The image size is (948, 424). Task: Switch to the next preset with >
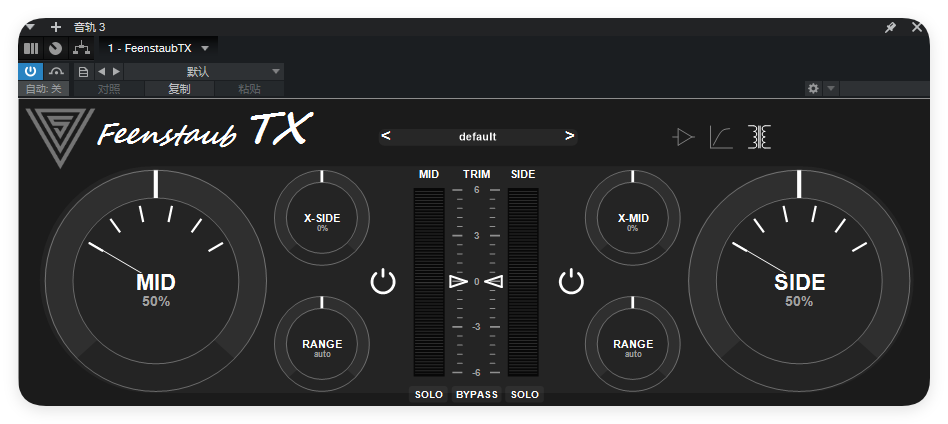pyautogui.click(x=569, y=136)
